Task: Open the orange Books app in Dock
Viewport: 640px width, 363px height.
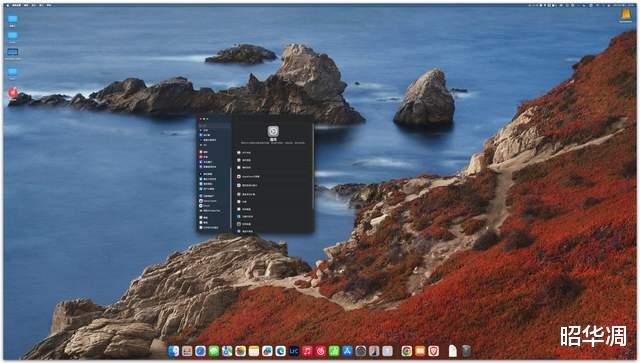Action: (420, 351)
